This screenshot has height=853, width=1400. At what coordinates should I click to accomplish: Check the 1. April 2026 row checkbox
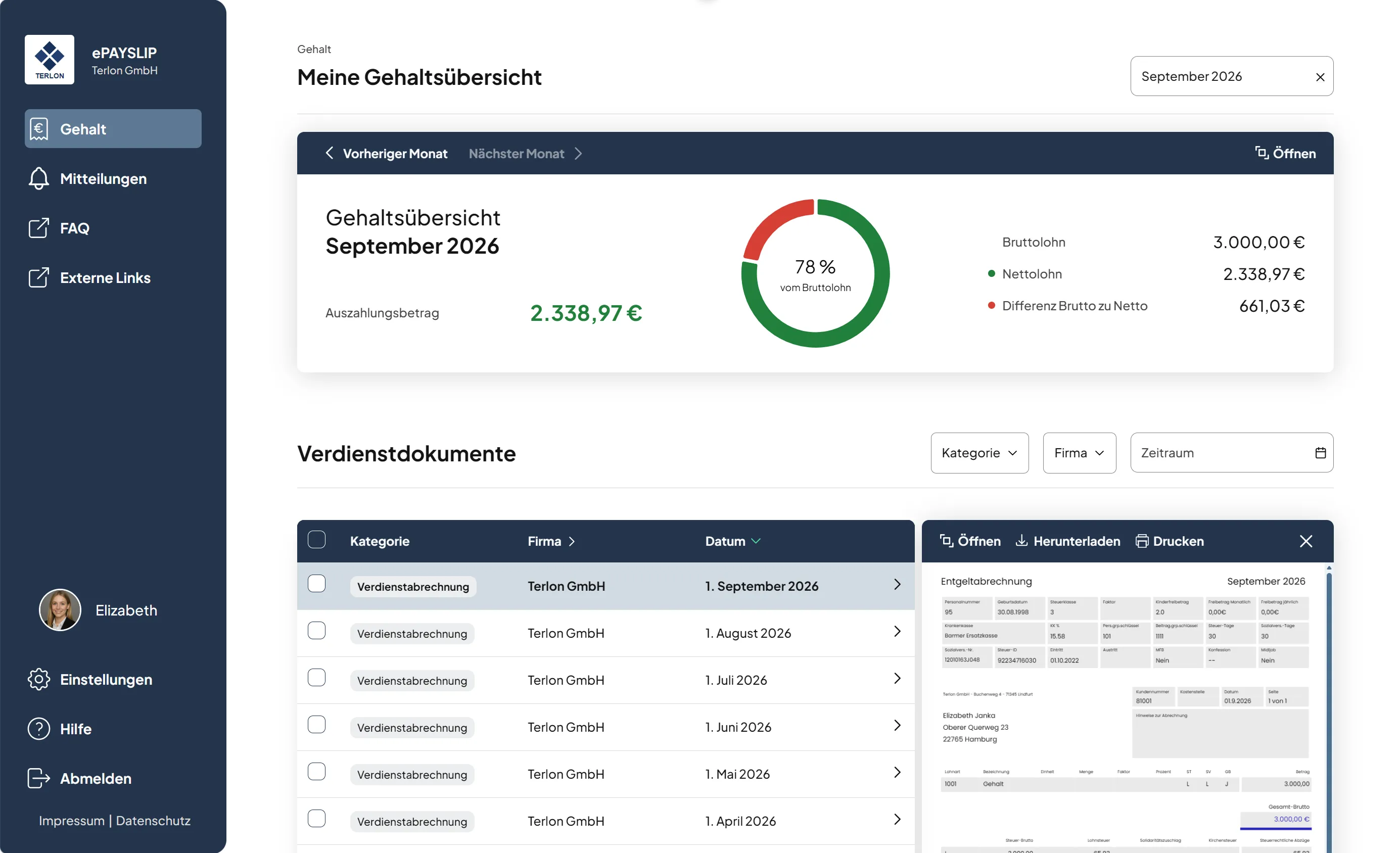click(316, 818)
